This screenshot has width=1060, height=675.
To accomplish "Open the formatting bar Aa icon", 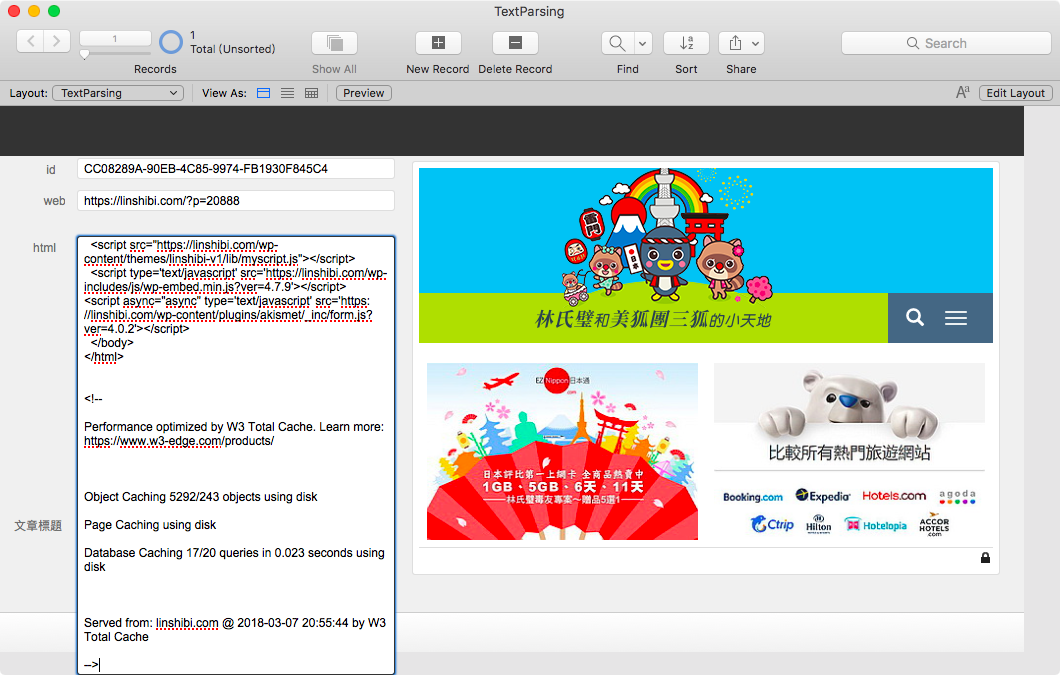I will click(x=963, y=93).
